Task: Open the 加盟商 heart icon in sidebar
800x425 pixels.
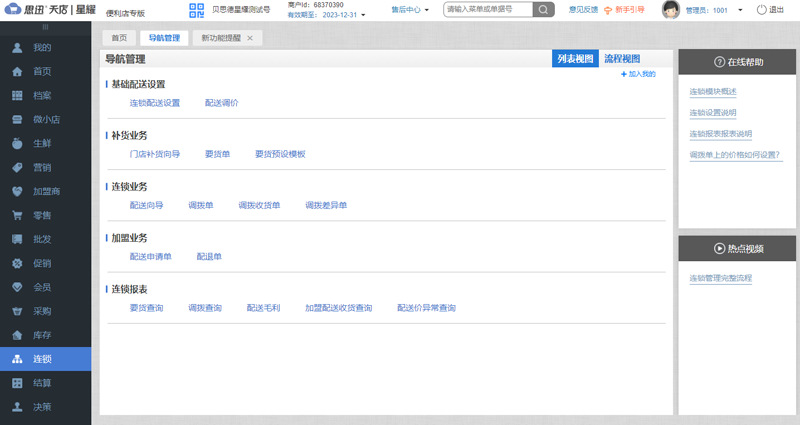Action: (x=17, y=191)
